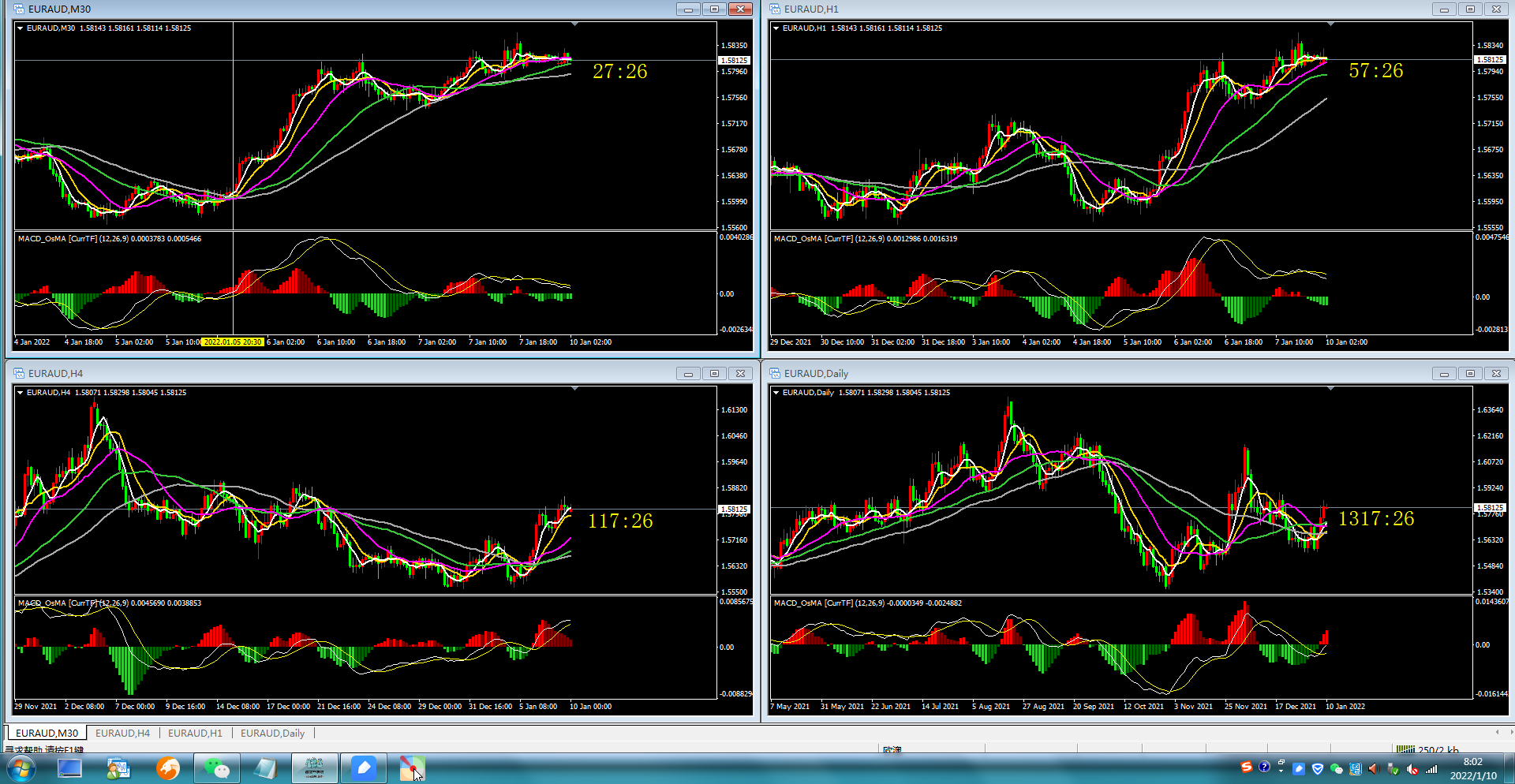Click the highlighted 2022.01.05 20:30 crosshair date

click(233, 342)
